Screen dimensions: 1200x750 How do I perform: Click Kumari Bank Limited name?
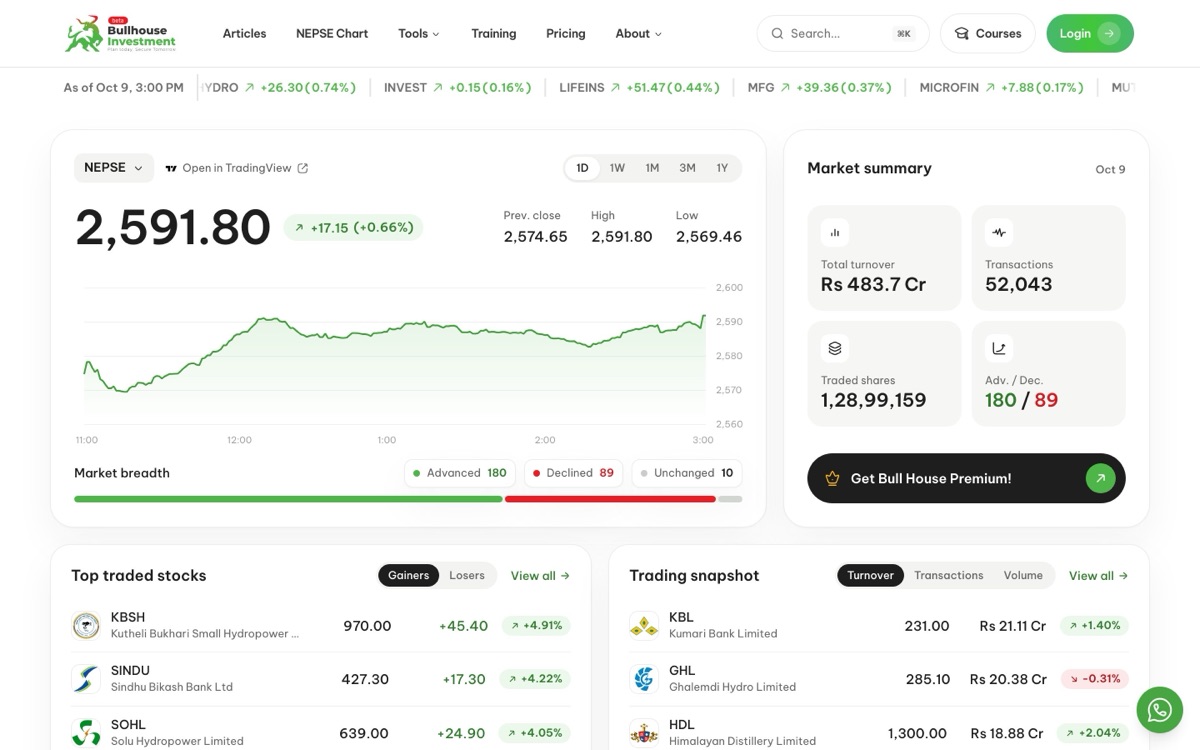pos(723,634)
